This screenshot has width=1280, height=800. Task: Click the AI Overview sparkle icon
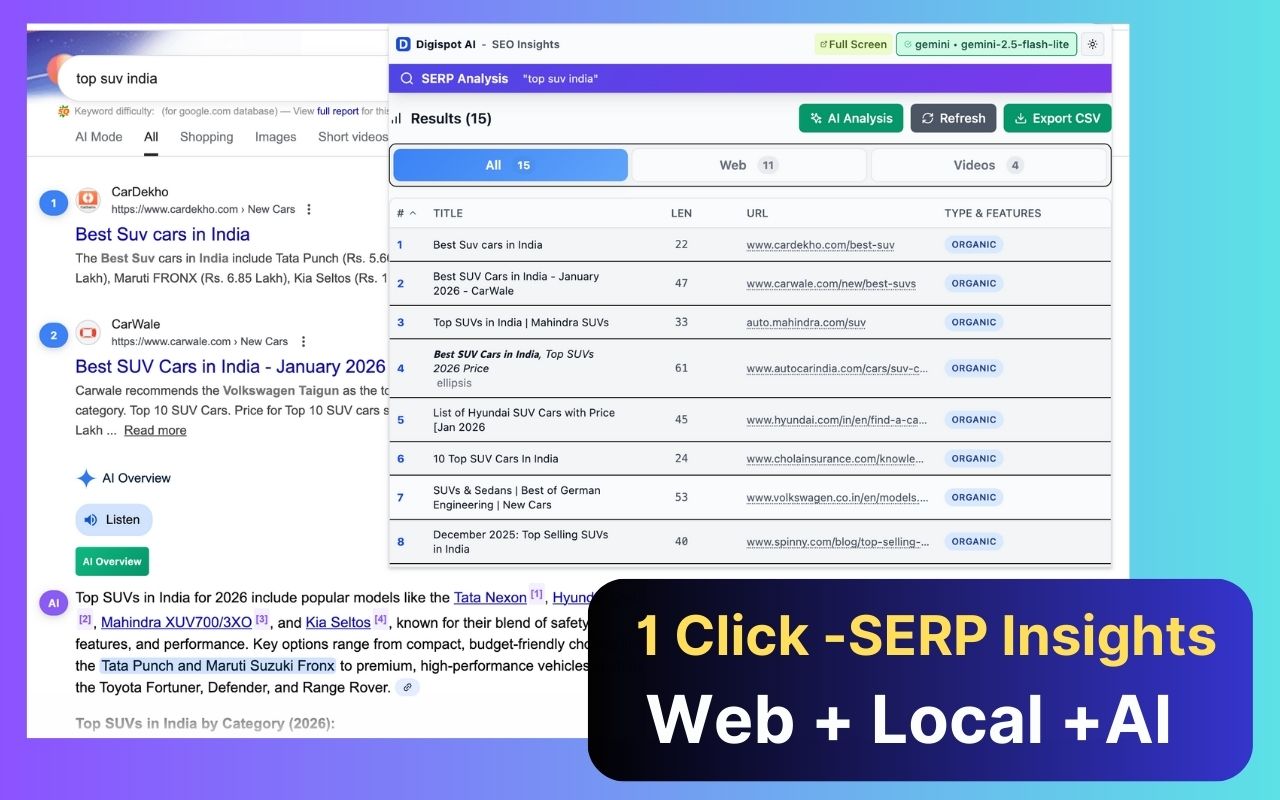tap(85, 478)
